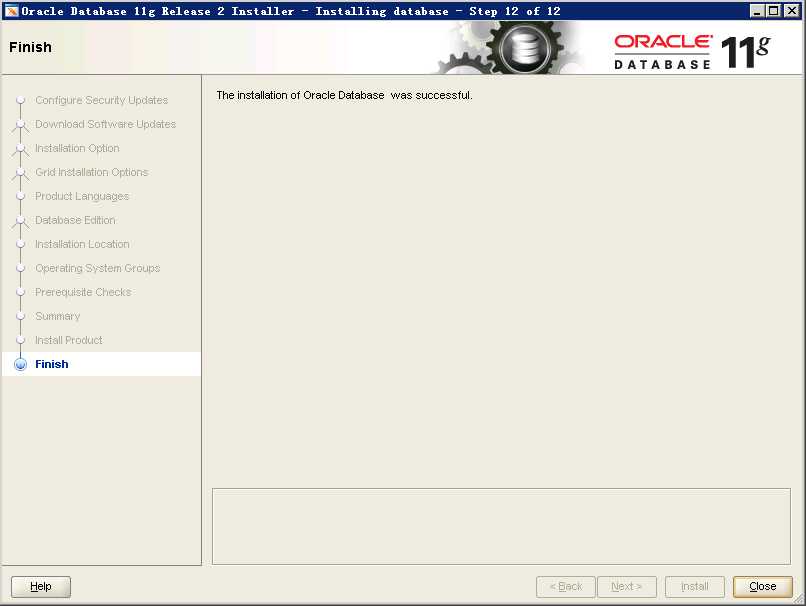806x606 pixels.
Task: Click the branch node beside Download Software Updates
Action: coord(21,125)
